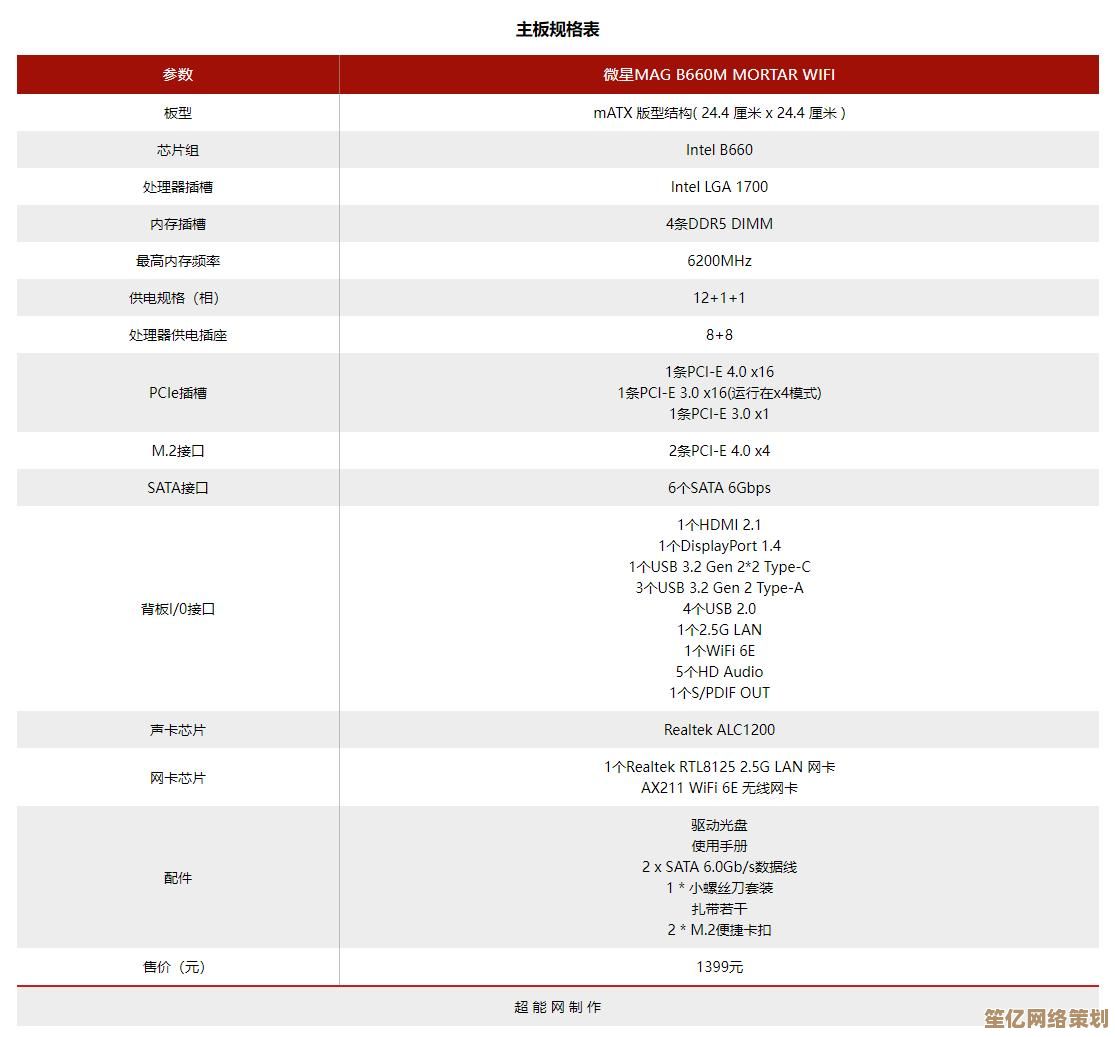Click the 背板I/0接口 row label
The width and height of the screenshot is (1115, 1037).
coord(178,608)
